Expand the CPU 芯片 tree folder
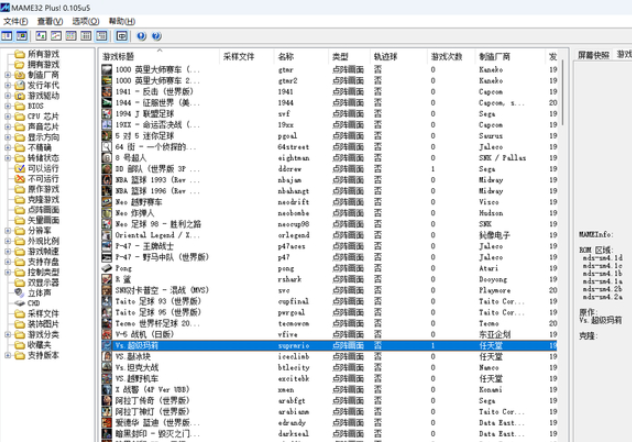This screenshot has width=632, height=442. click(x=8, y=116)
